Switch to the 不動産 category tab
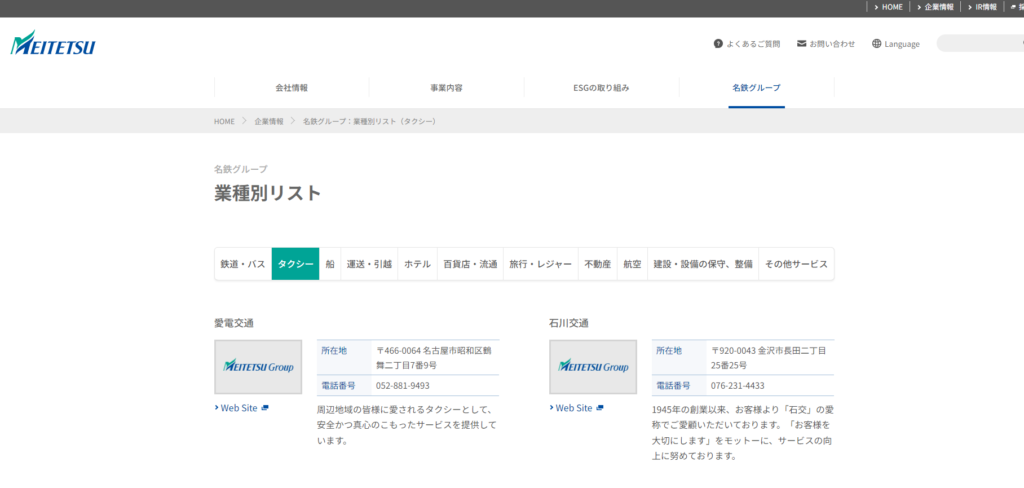The image size is (1024, 488). pos(597,264)
